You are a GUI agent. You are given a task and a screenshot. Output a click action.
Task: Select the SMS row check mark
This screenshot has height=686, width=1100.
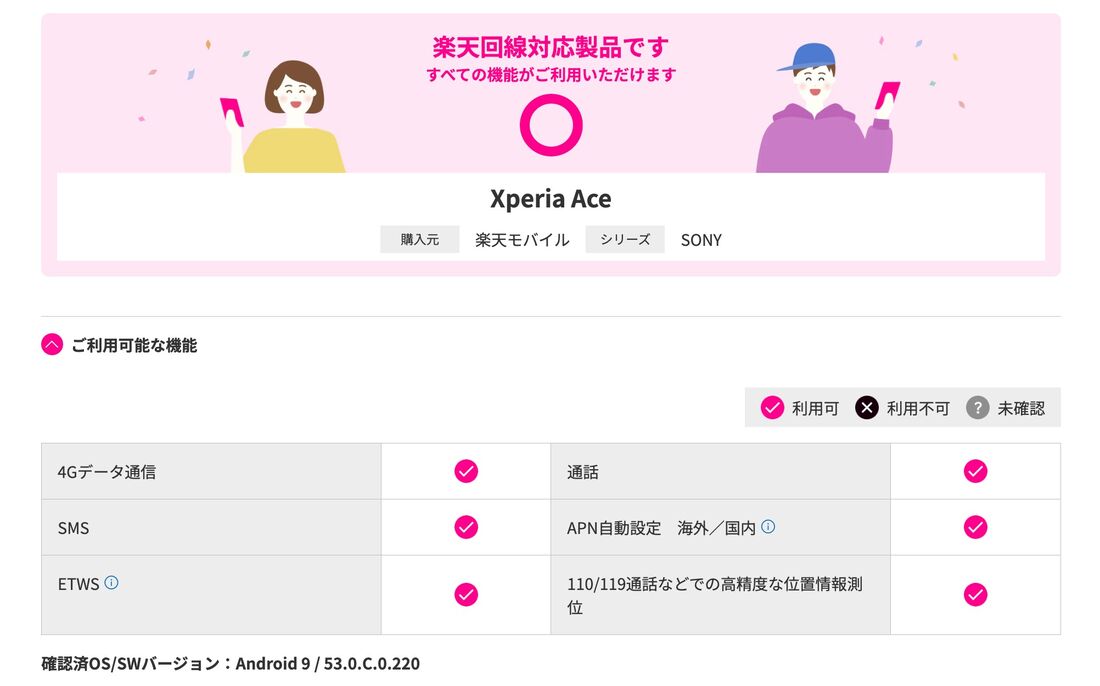click(x=466, y=527)
